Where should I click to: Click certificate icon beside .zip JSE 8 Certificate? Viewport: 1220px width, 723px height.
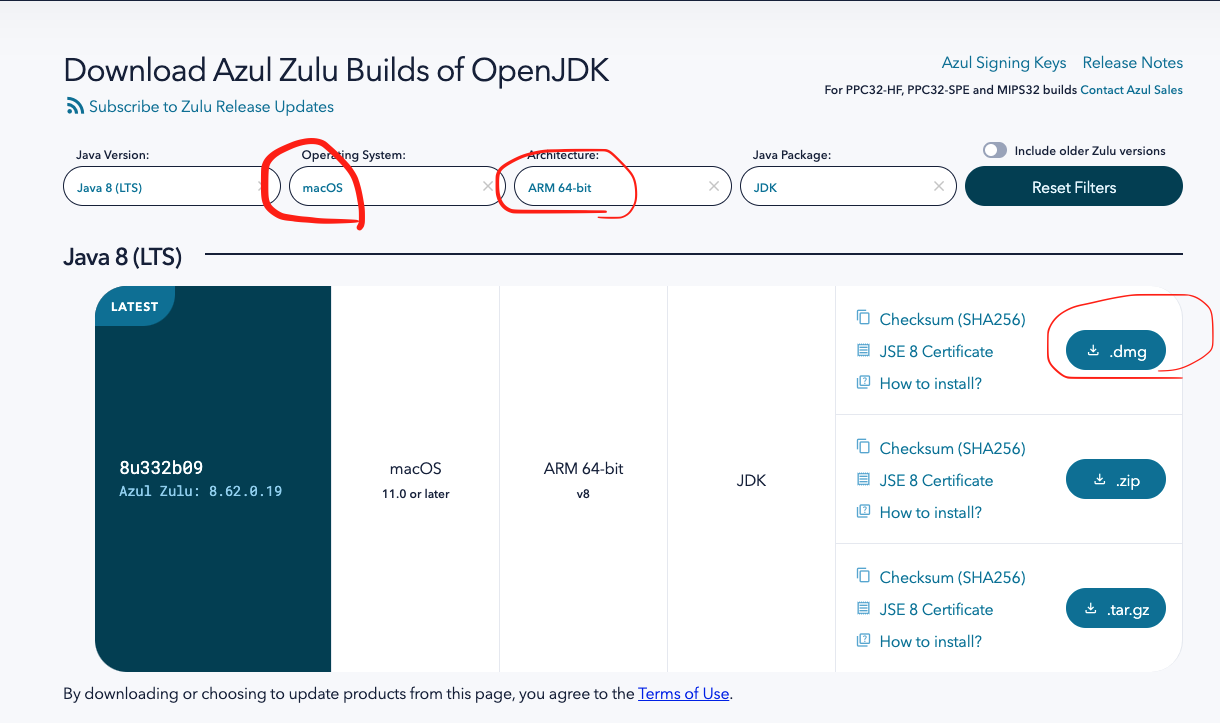pyautogui.click(x=863, y=480)
